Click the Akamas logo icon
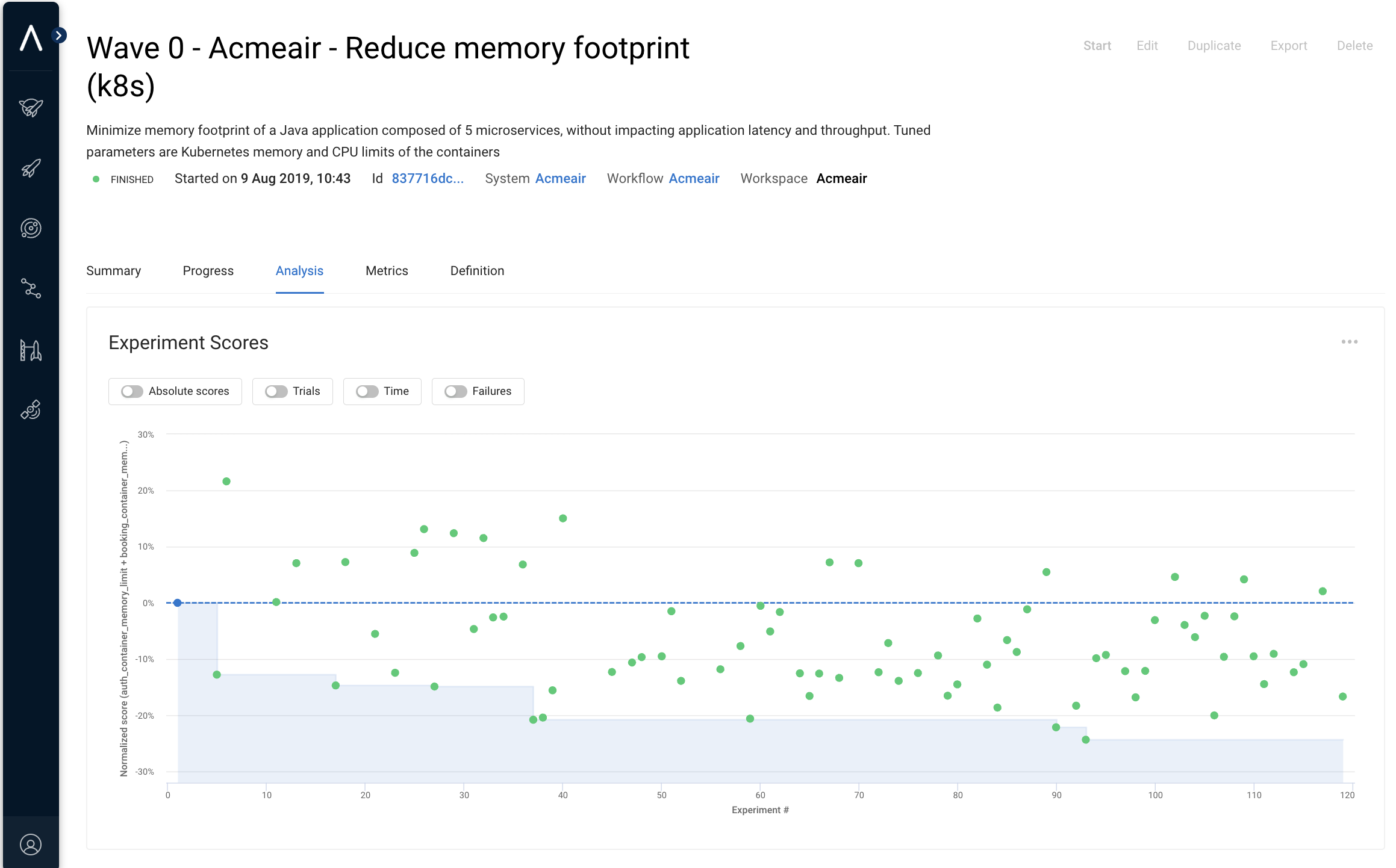 click(x=31, y=38)
